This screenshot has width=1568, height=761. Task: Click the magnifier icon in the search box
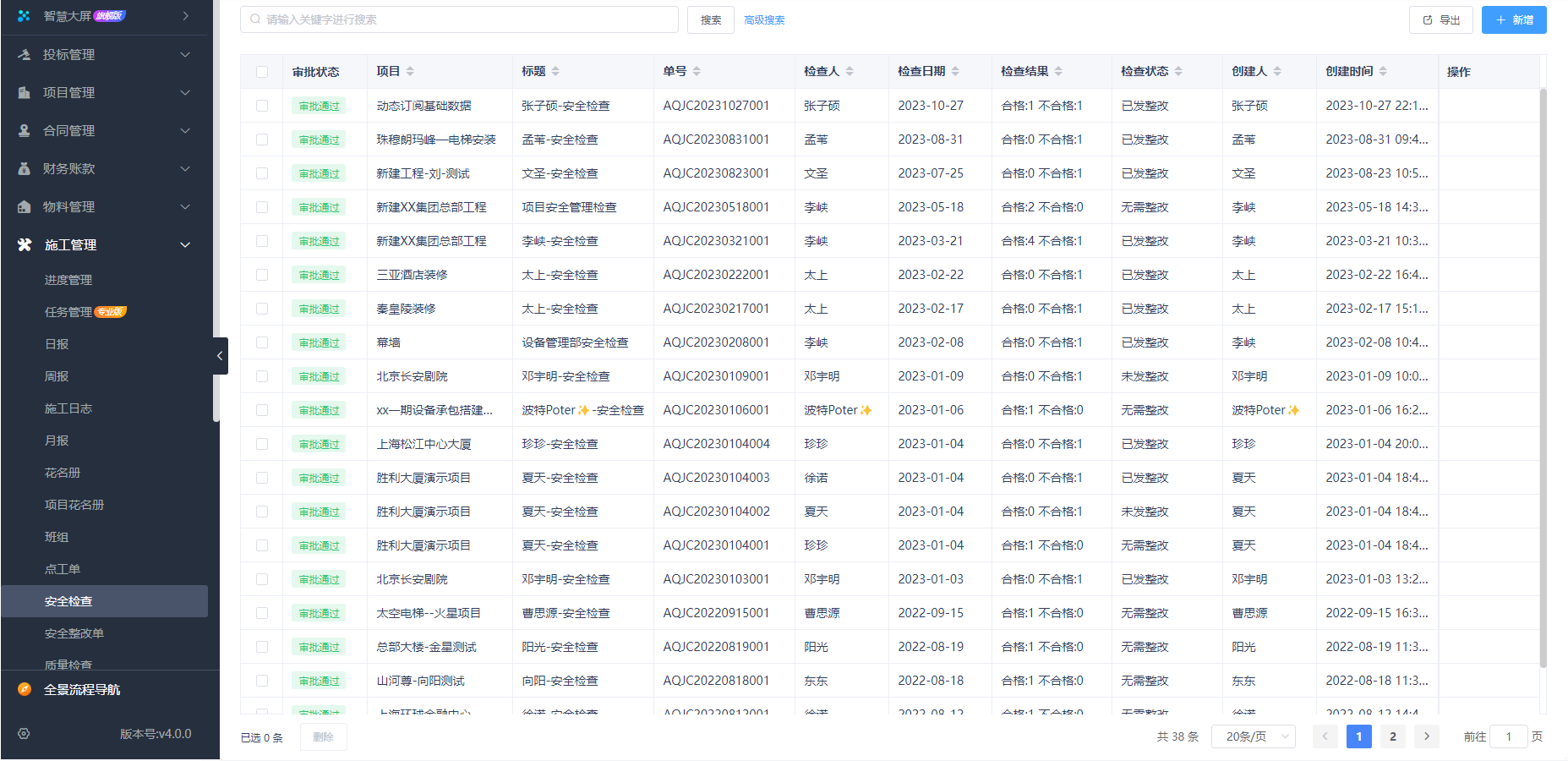(x=255, y=19)
